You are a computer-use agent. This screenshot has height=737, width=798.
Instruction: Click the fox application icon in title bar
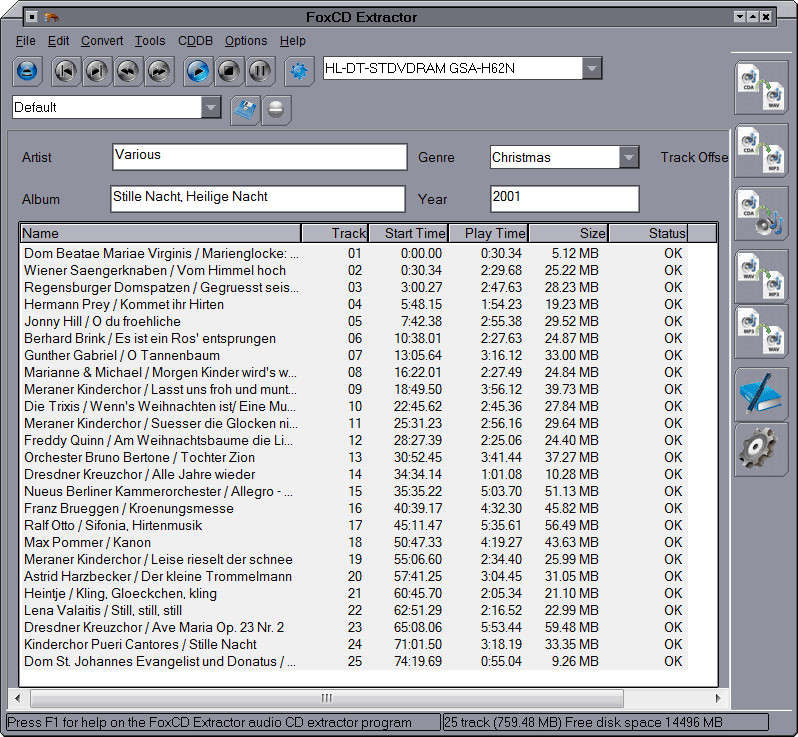tap(51, 17)
